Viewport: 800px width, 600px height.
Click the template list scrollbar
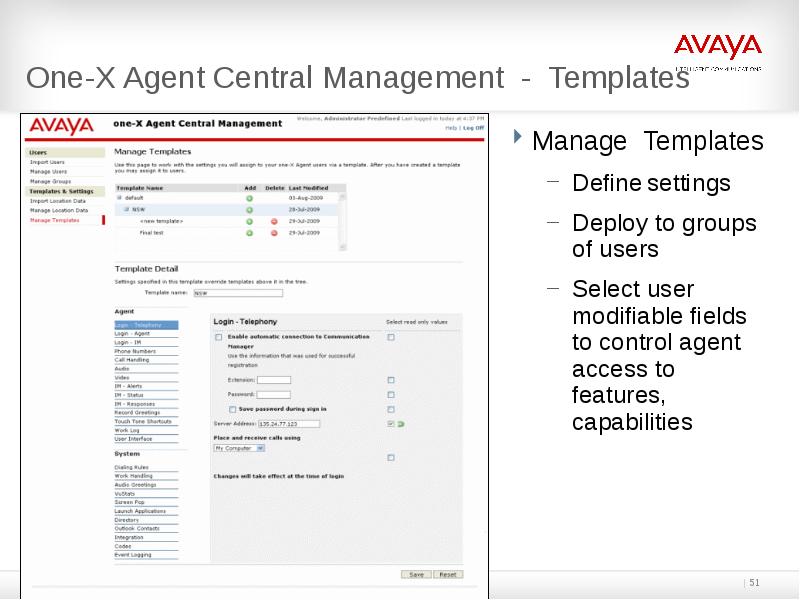340,220
